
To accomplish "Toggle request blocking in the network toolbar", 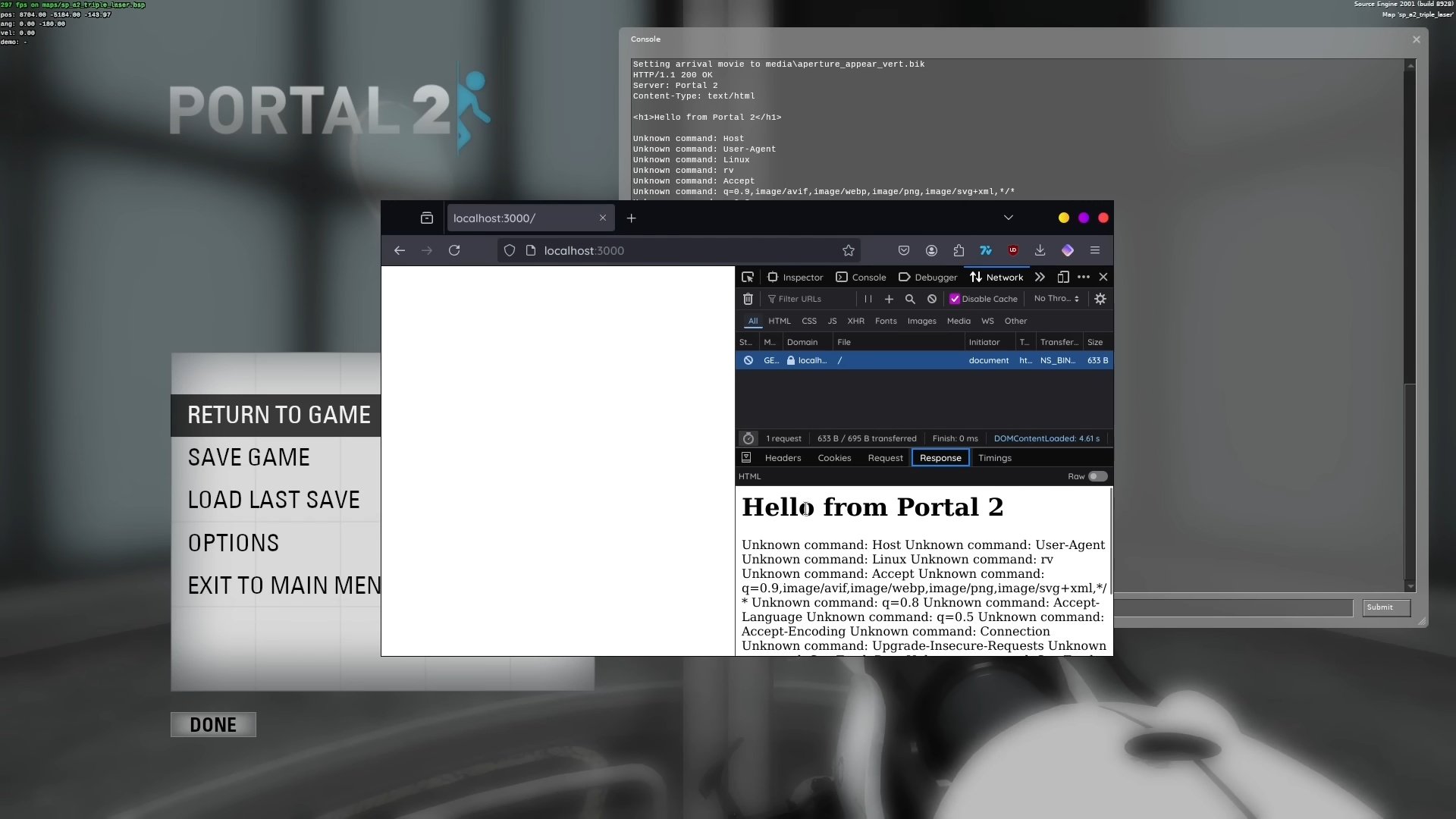I will (x=931, y=299).
